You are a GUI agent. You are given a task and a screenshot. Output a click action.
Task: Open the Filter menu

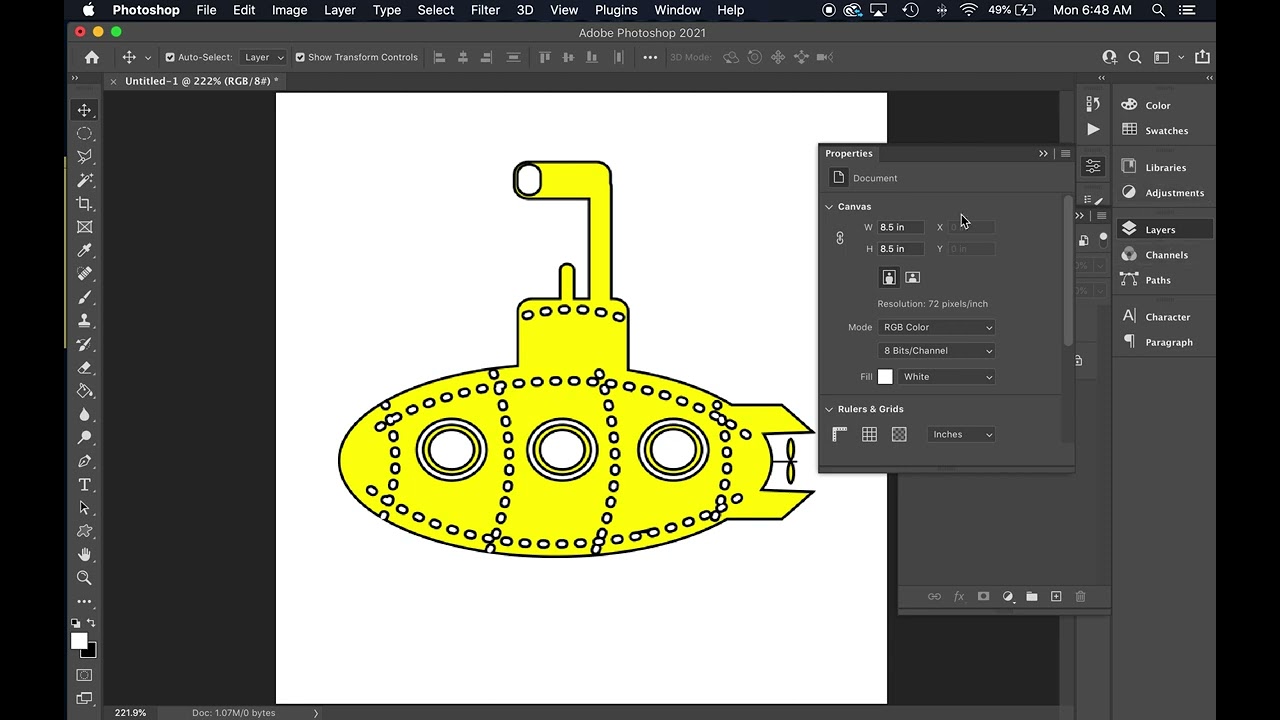coord(485,10)
